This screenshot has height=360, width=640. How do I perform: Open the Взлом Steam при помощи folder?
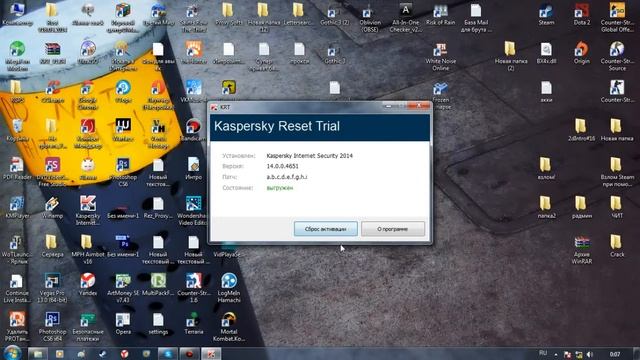617,171
